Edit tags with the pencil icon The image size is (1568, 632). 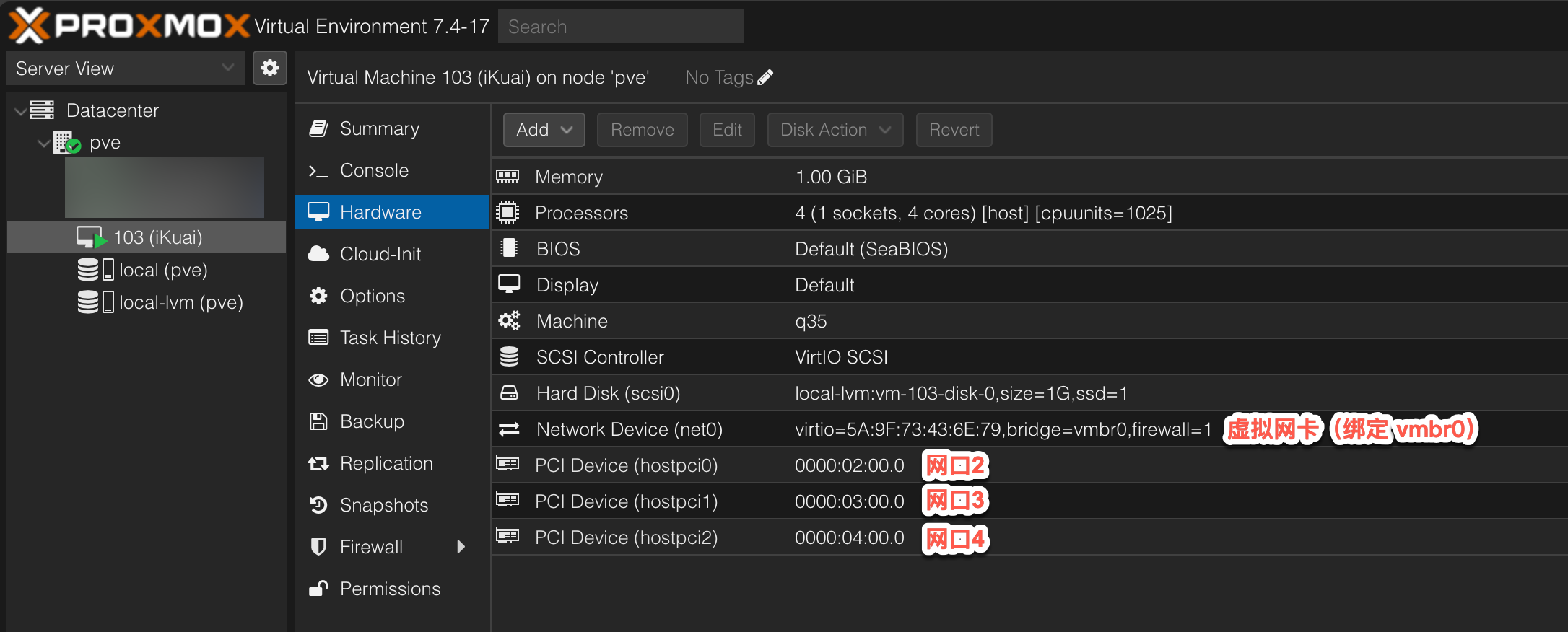(x=765, y=77)
